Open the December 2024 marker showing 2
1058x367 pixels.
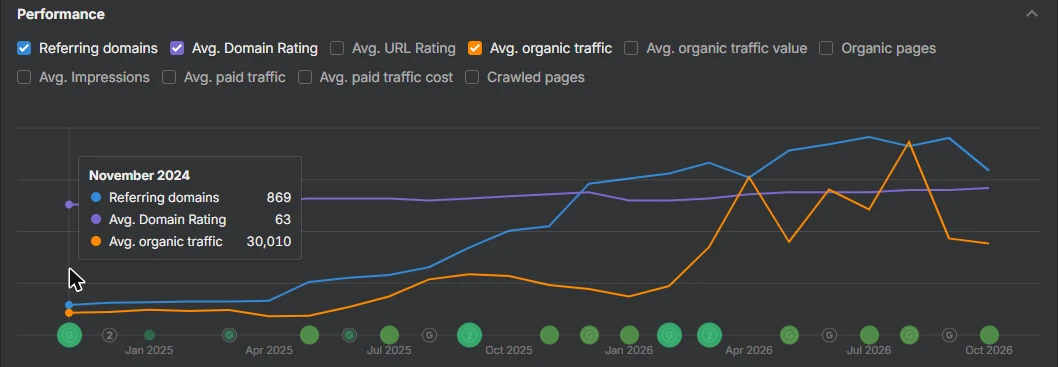pos(109,335)
